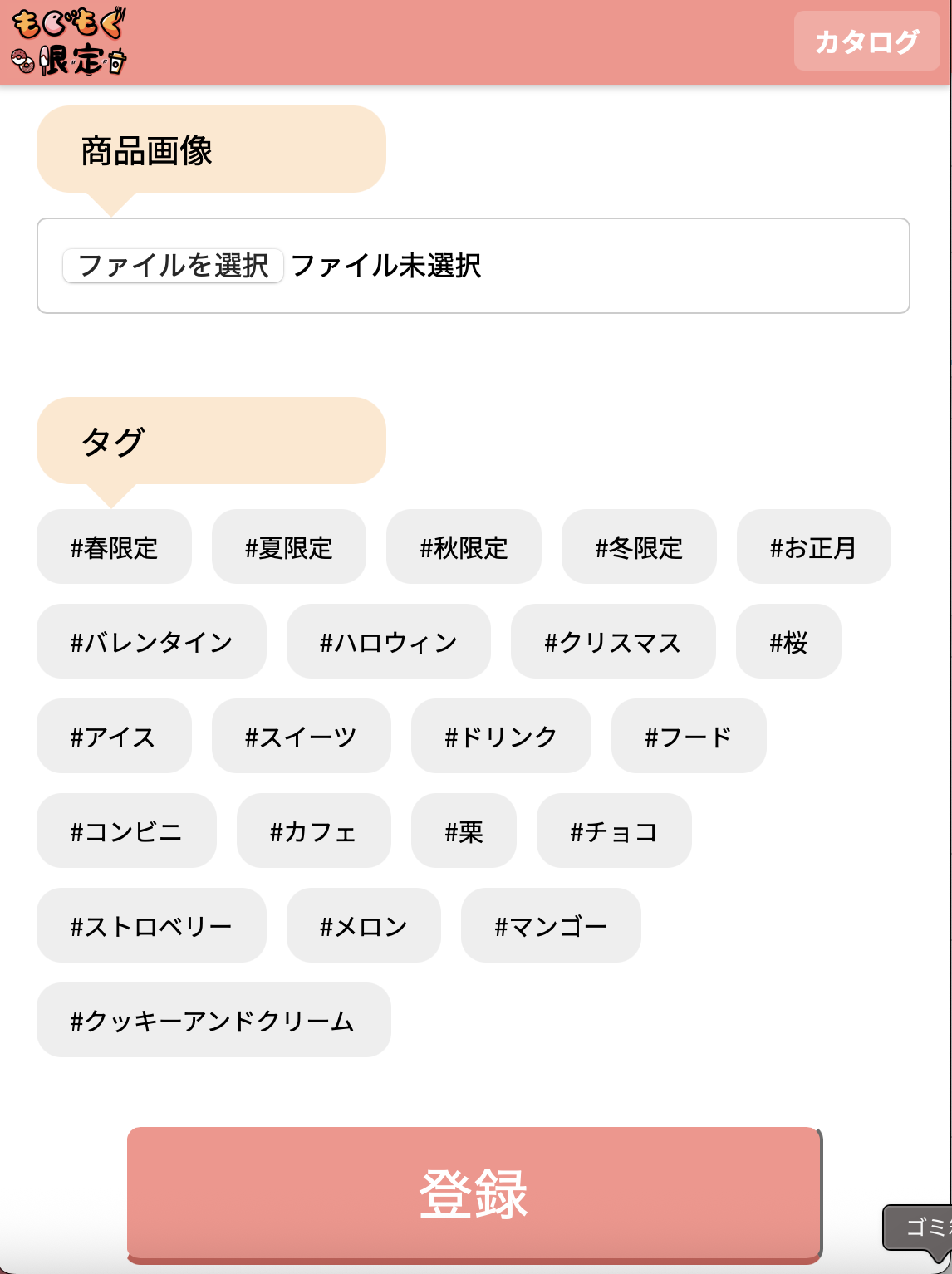Toggle the #チョコ tag
Viewport: 952px width, 1274px height.
(x=614, y=831)
